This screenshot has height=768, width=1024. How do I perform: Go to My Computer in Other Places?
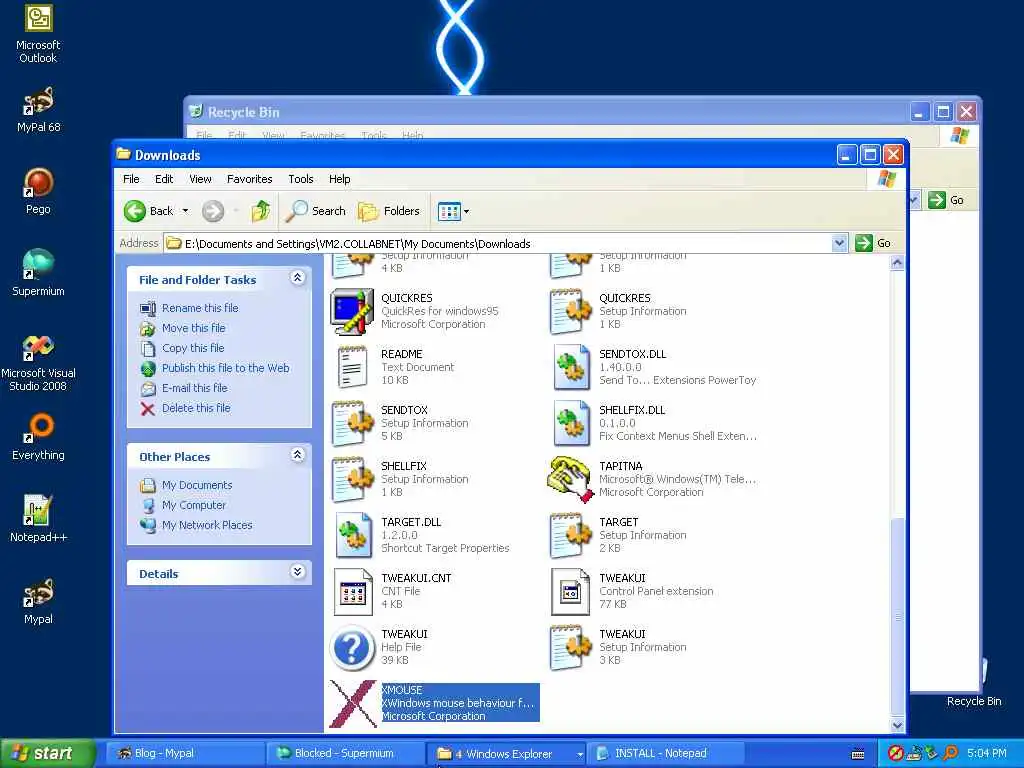click(193, 505)
